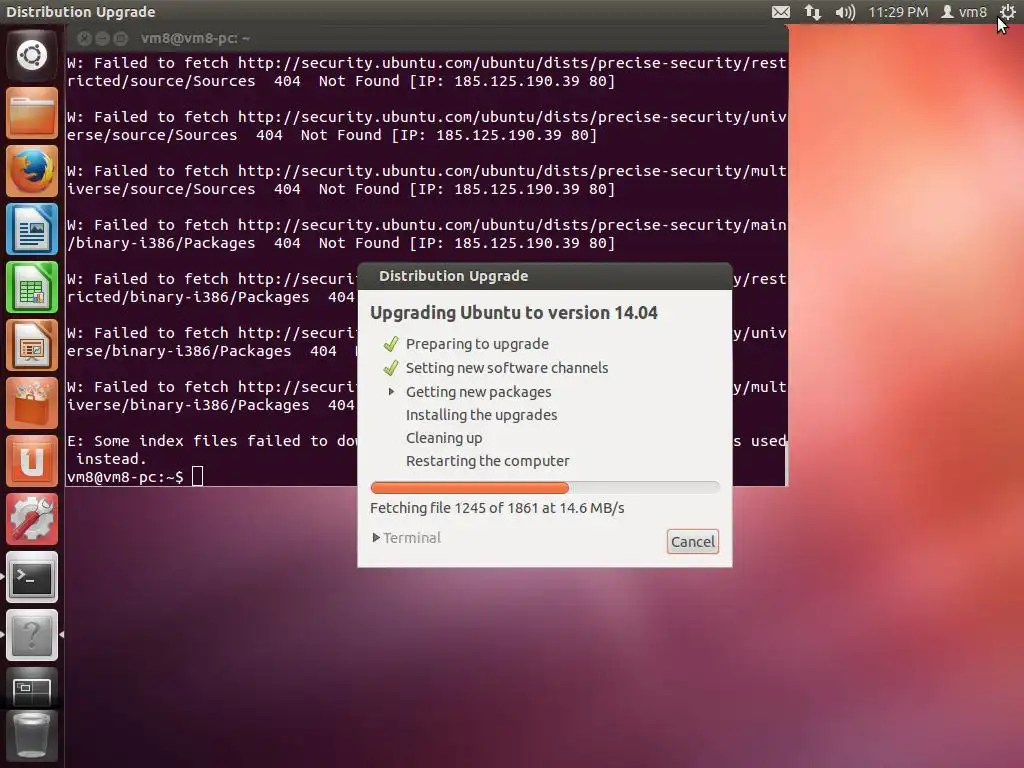Open Ubuntu Software Center launcher icon
1024x768 pixels.
31,403
